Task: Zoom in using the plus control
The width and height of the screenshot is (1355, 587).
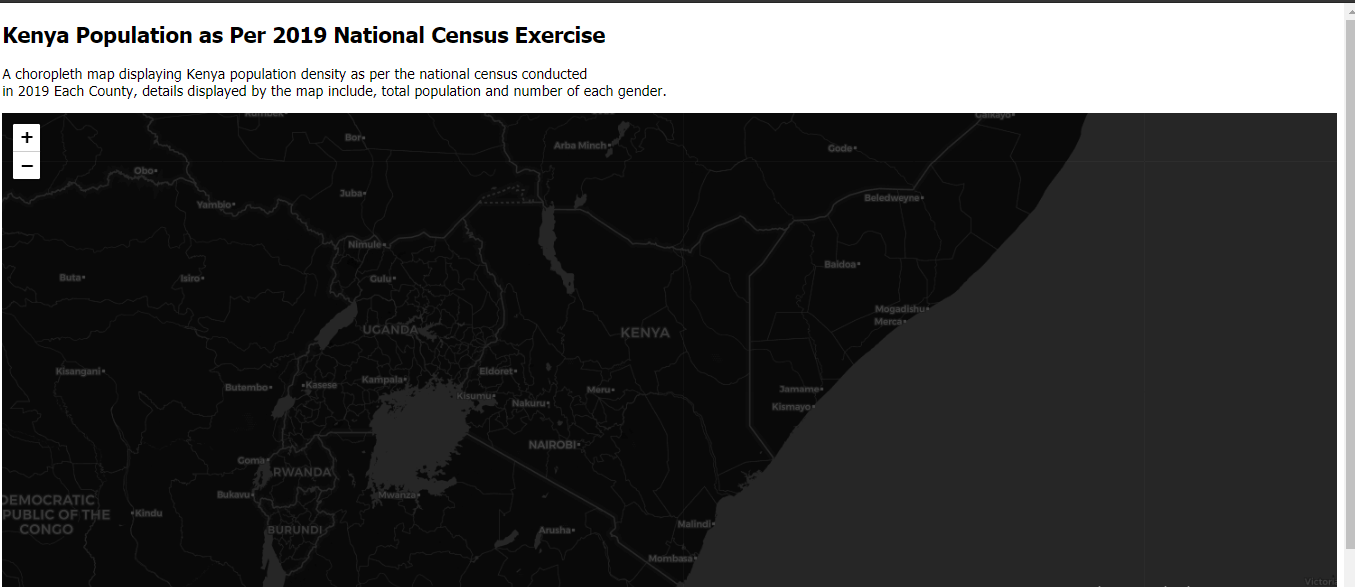Action: [x=26, y=137]
